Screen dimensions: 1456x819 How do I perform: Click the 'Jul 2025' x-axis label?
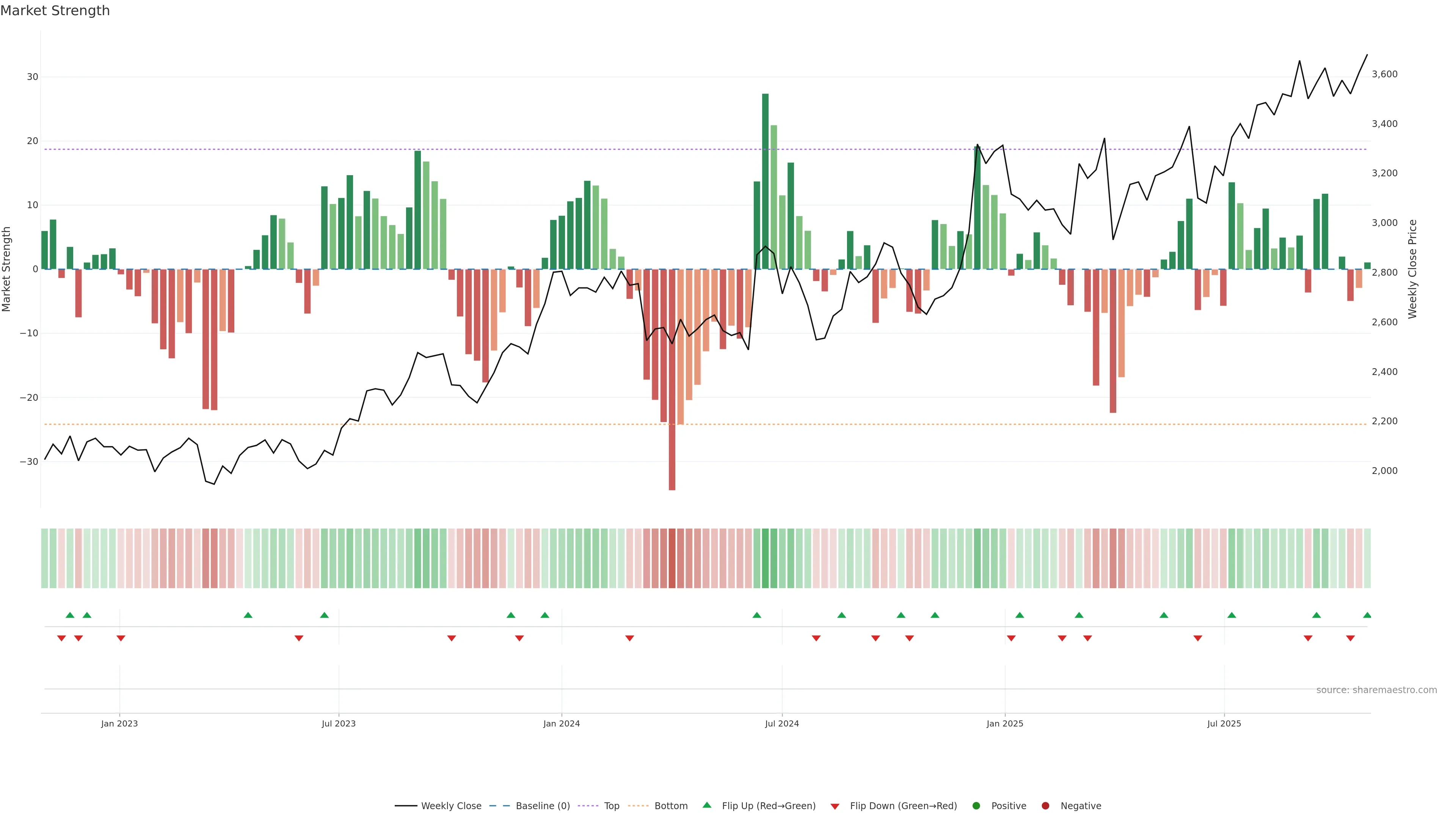[x=1224, y=723]
